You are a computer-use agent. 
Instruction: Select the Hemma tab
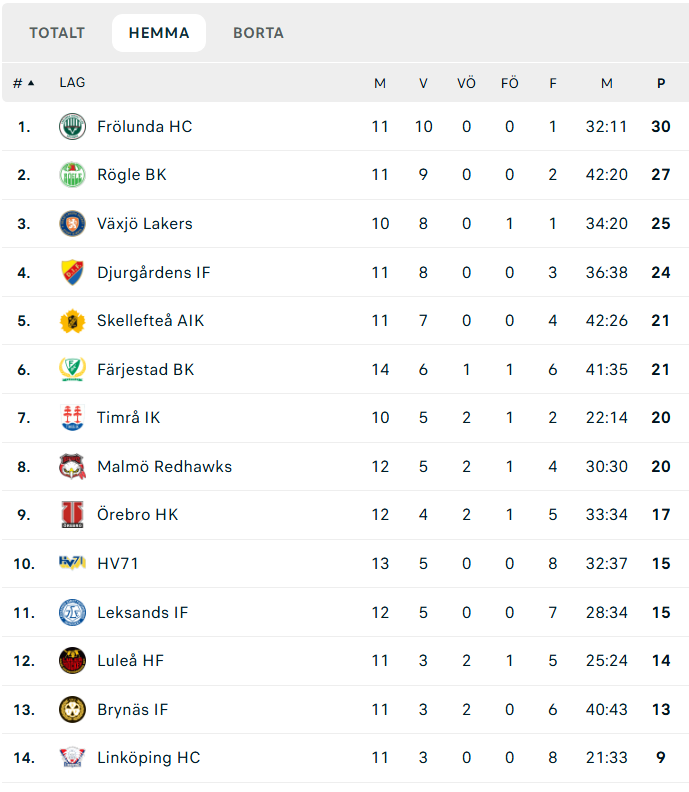[159, 33]
